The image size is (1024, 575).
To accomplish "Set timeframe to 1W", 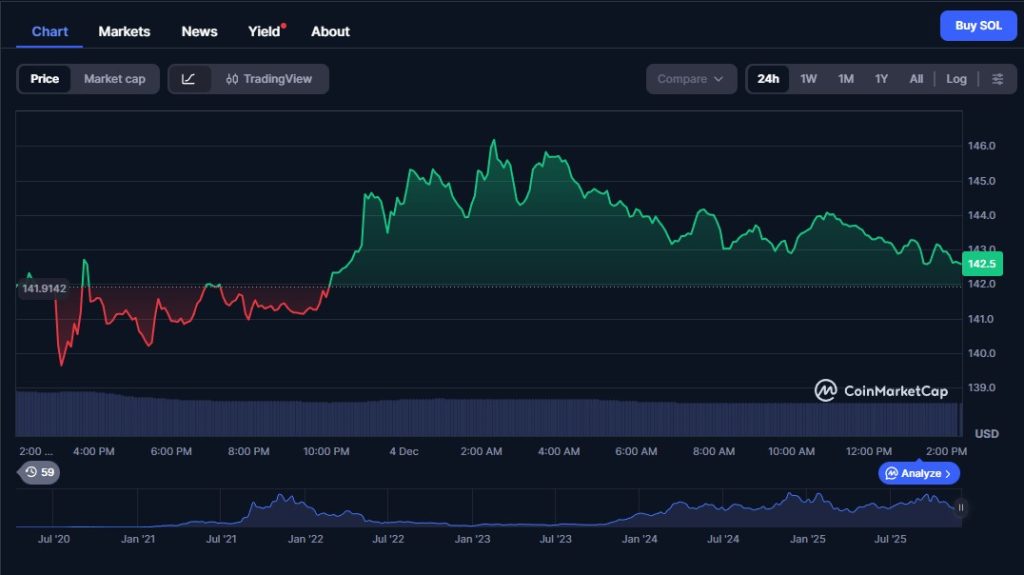I will (x=808, y=79).
